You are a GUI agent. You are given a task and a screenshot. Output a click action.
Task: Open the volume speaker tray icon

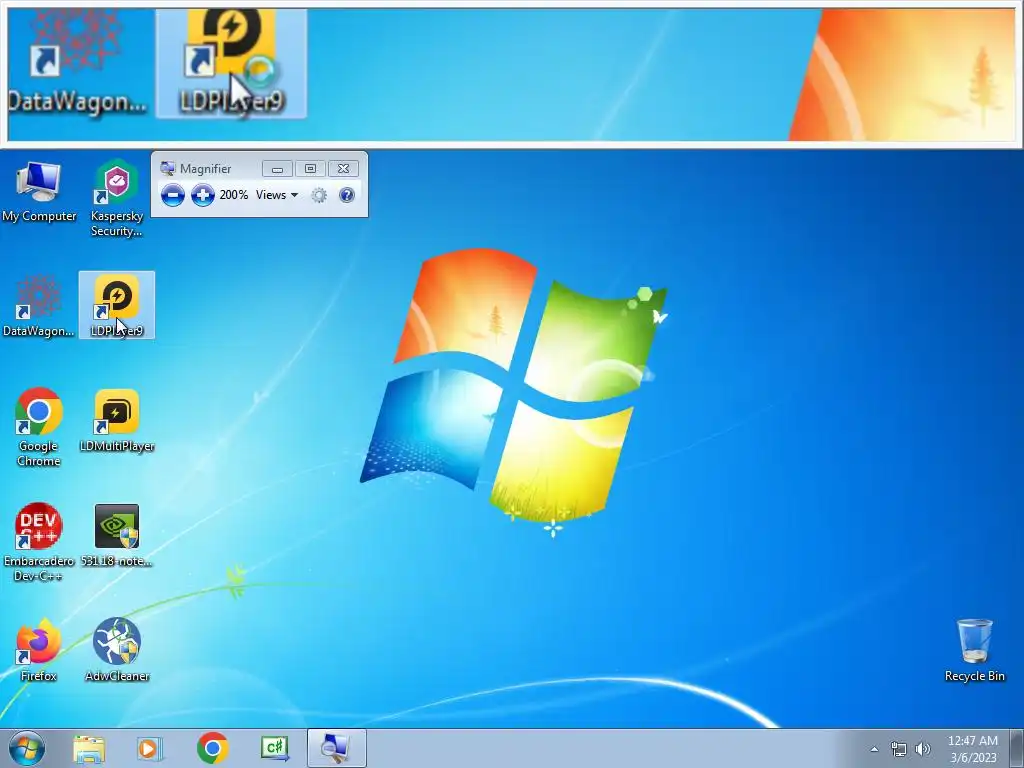tap(923, 749)
